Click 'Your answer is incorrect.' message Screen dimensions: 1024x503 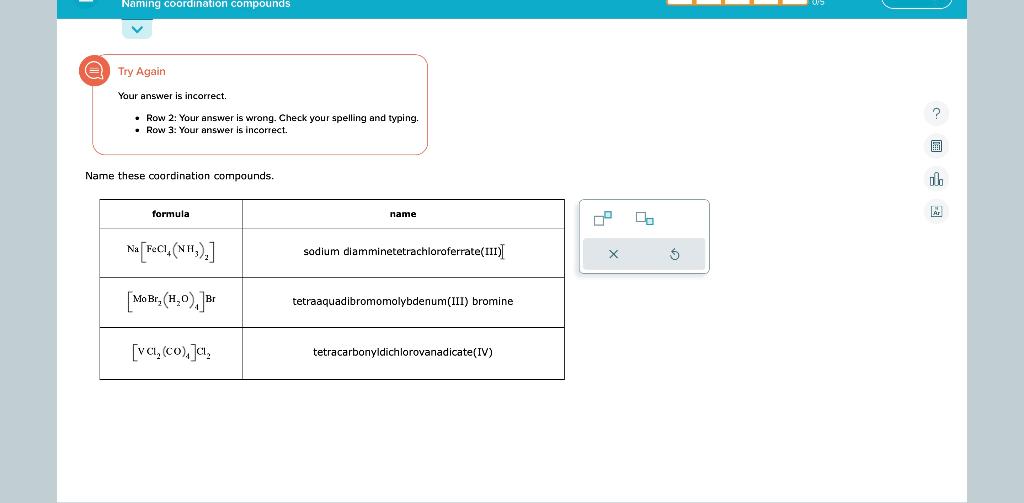coord(172,96)
